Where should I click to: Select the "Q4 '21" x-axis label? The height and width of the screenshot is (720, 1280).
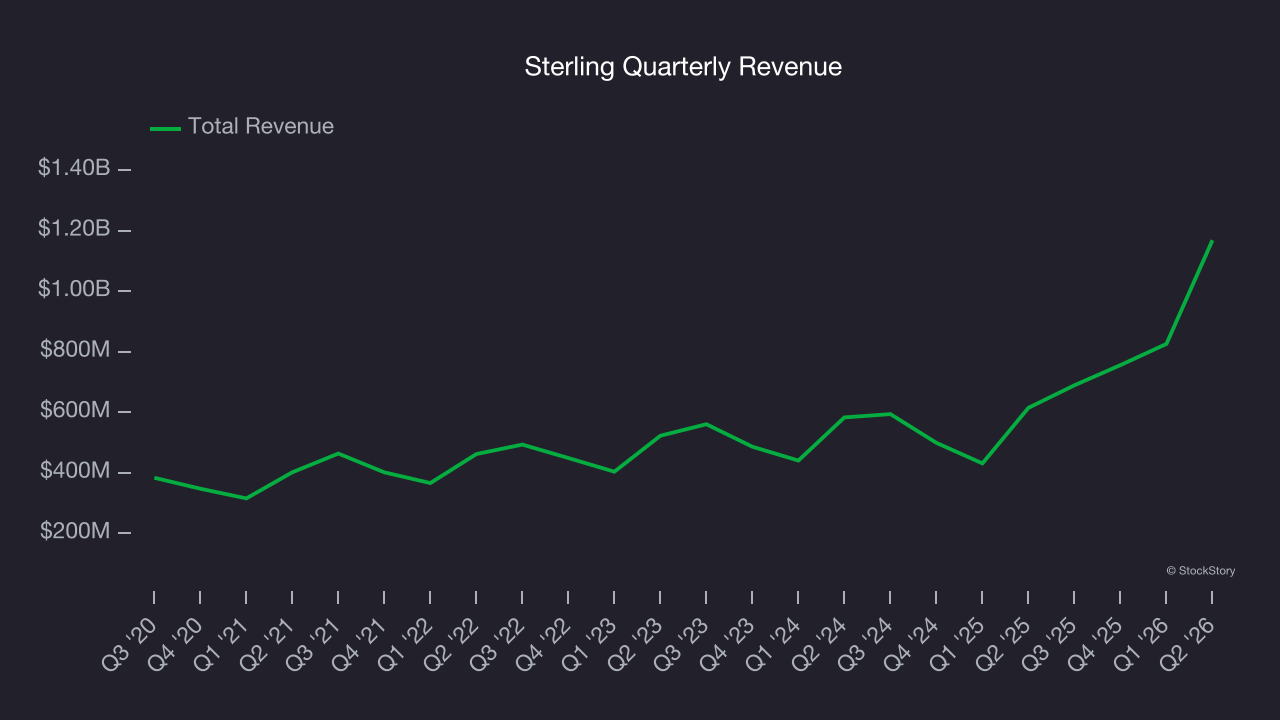[x=361, y=643]
